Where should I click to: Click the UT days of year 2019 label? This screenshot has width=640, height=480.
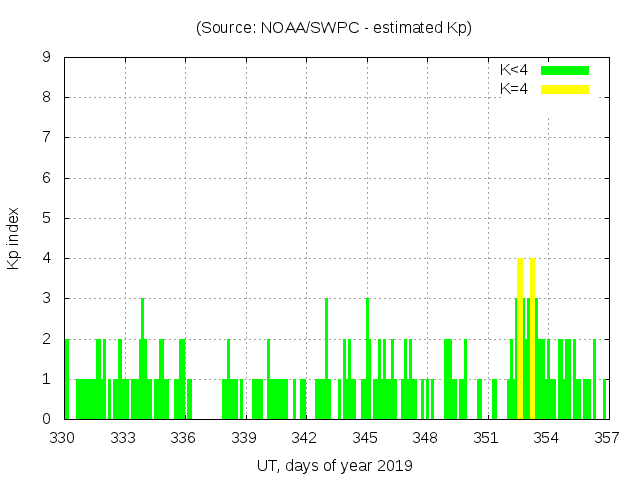tap(334, 465)
